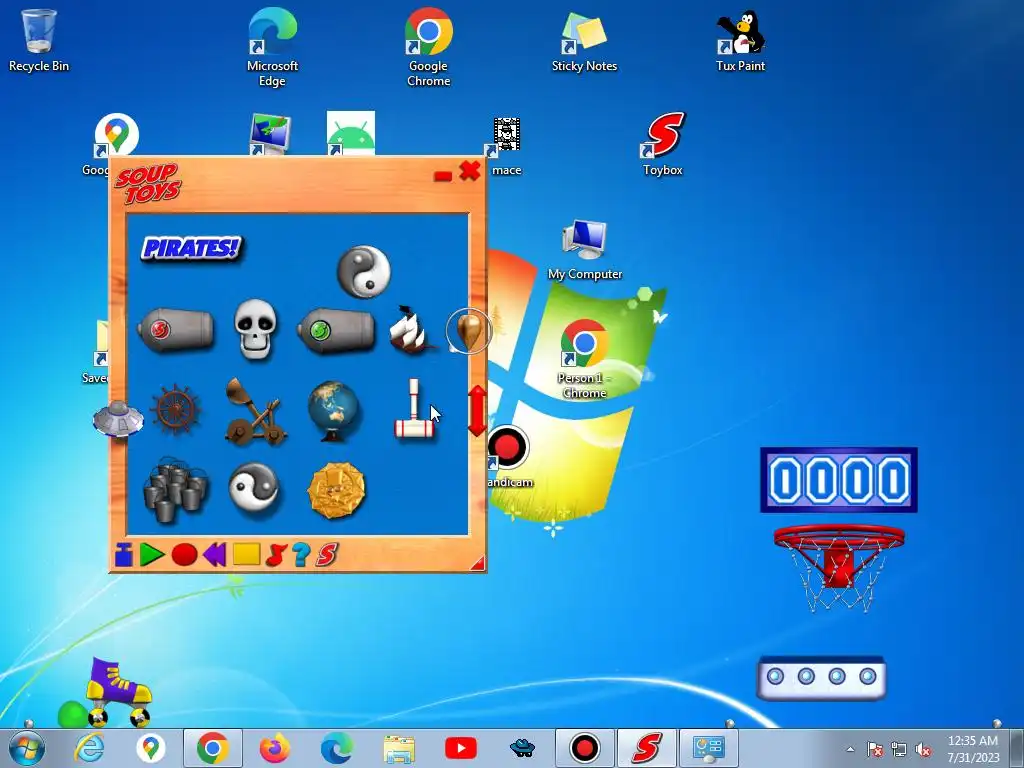Click the Soup Toys taskbar button
The image size is (1024, 768).
click(x=647, y=748)
